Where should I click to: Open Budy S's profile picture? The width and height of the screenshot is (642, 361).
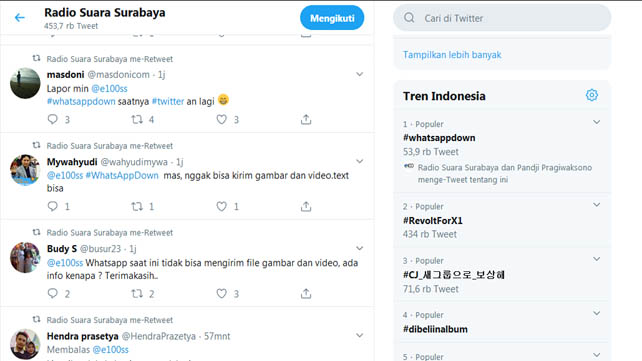[25, 257]
